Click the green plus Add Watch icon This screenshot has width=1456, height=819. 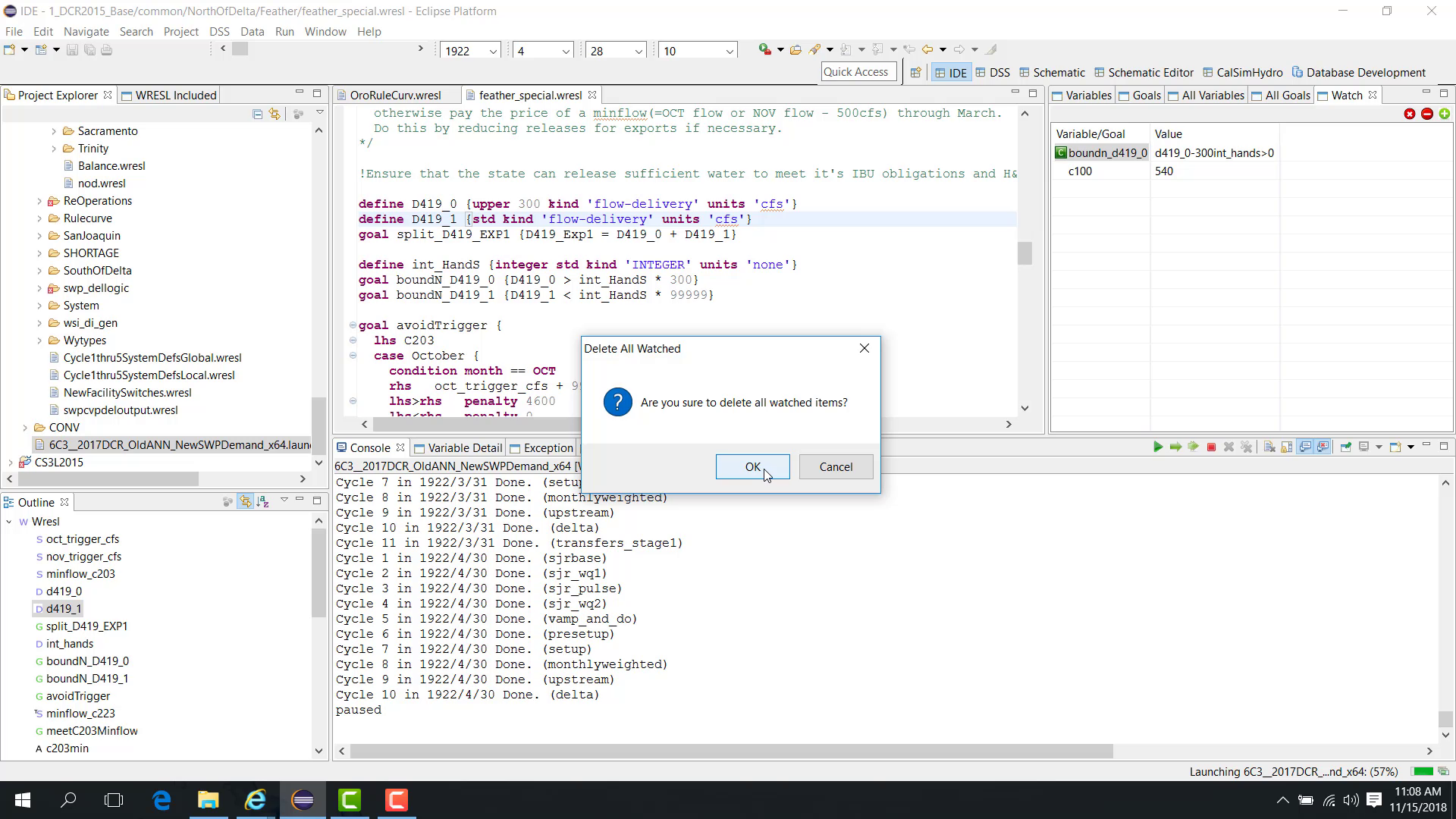point(1445,113)
